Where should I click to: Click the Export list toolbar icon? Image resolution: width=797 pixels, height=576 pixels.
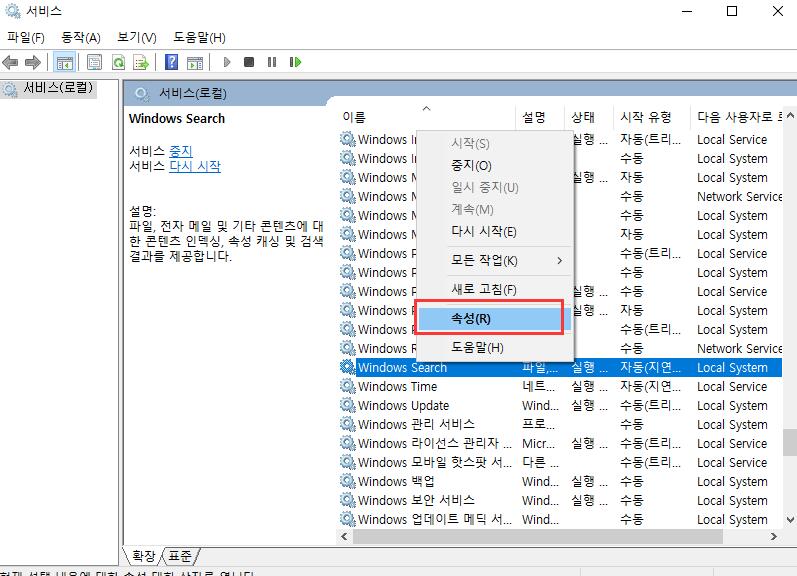pyautogui.click(x=141, y=63)
